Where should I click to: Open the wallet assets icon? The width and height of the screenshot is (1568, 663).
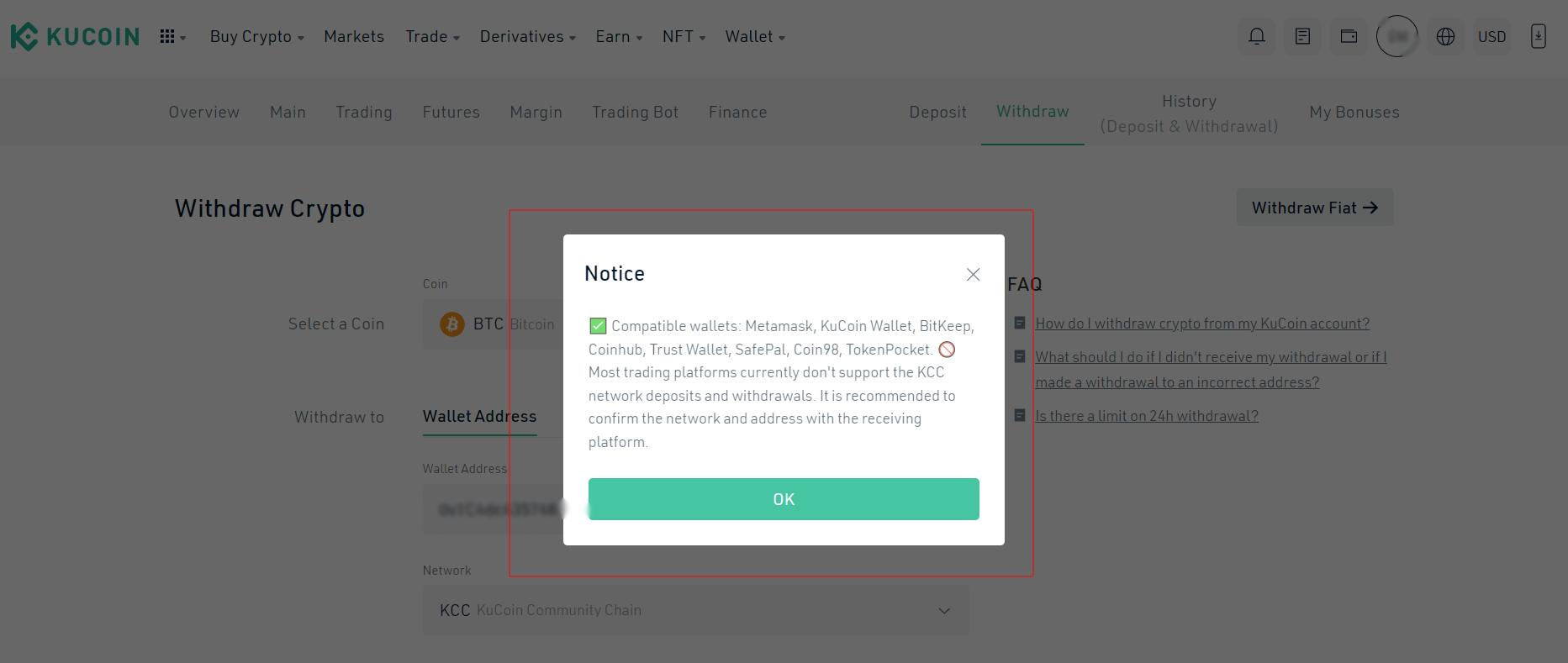[x=1349, y=37]
